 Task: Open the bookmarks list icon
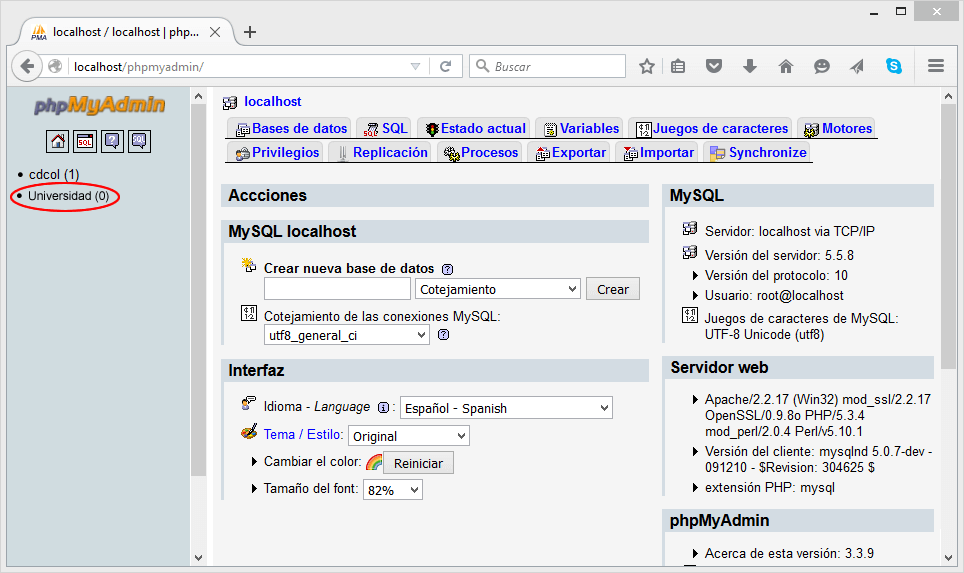point(678,66)
